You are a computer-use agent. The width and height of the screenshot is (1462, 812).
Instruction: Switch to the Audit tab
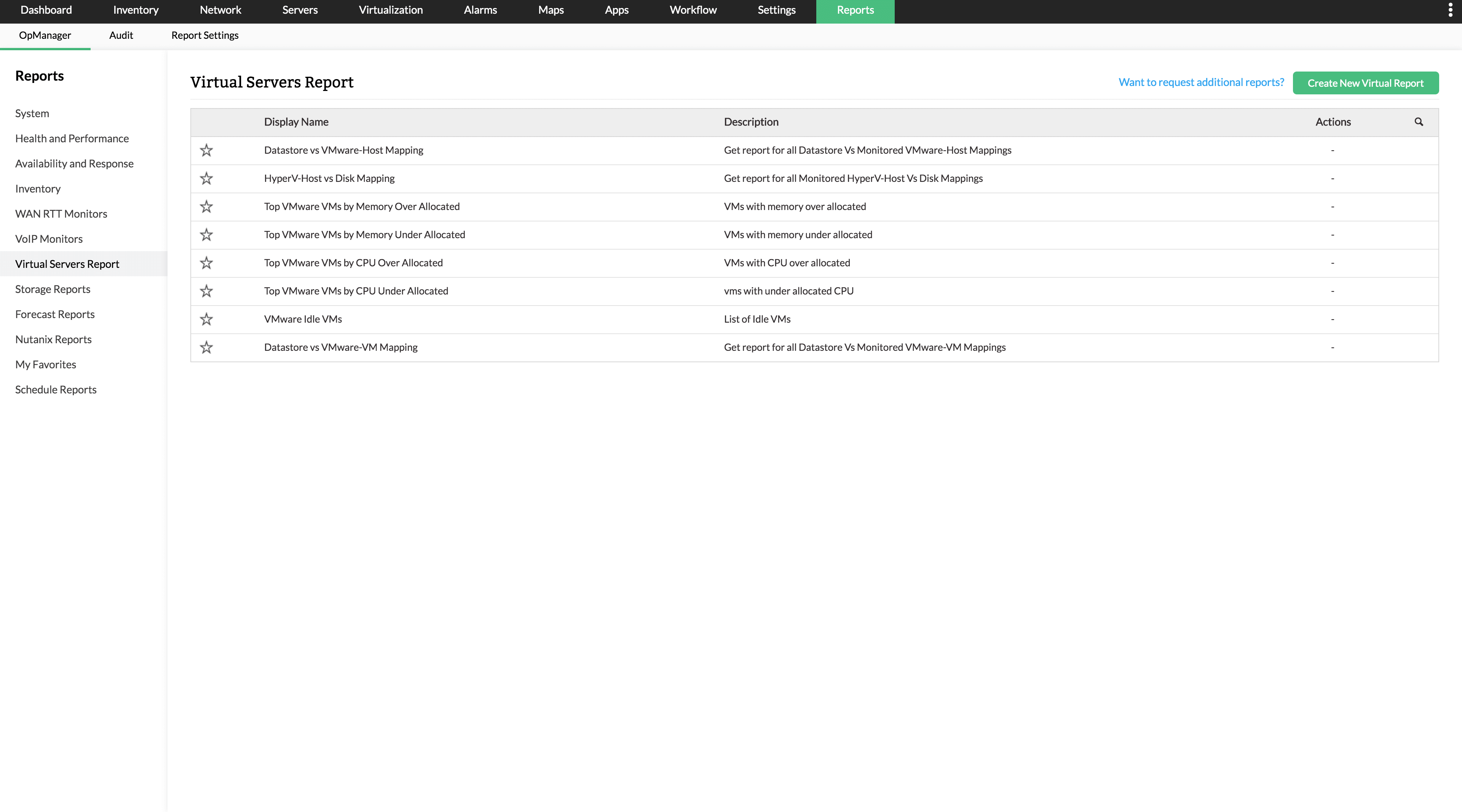(x=121, y=35)
